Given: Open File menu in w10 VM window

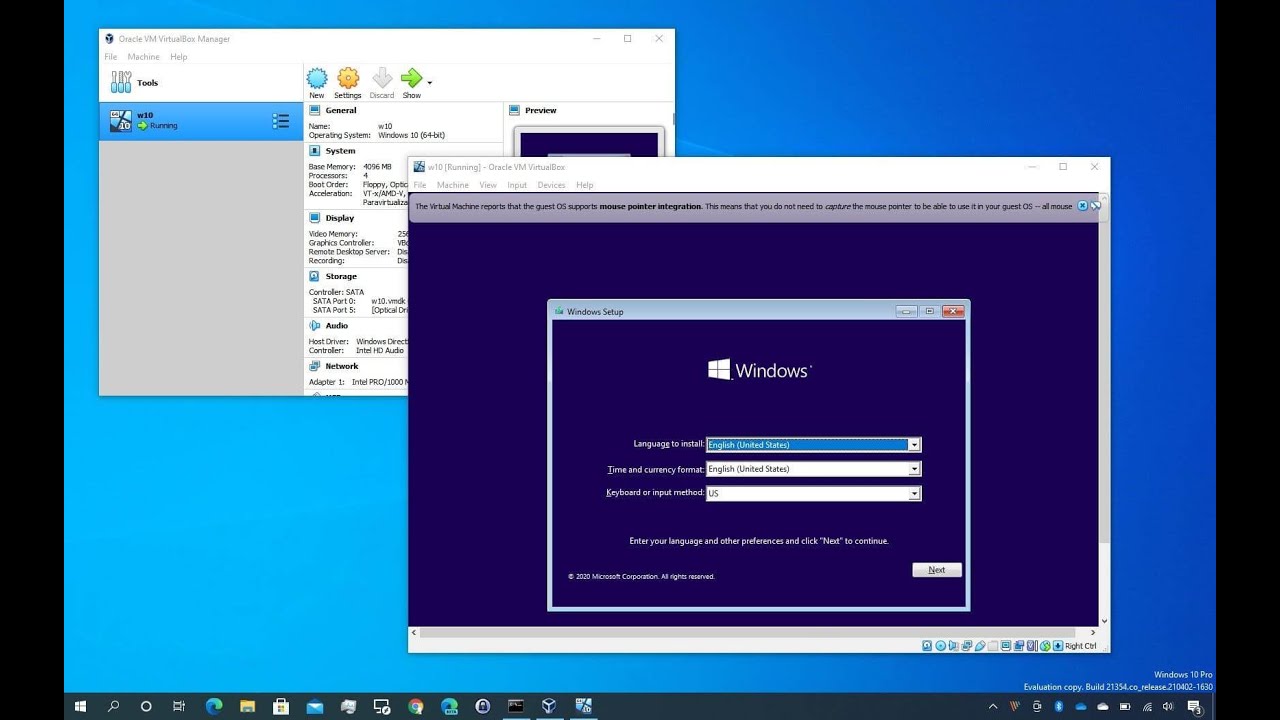Looking at the screenshot, I should pyautogui.click(x=420, y=185).
